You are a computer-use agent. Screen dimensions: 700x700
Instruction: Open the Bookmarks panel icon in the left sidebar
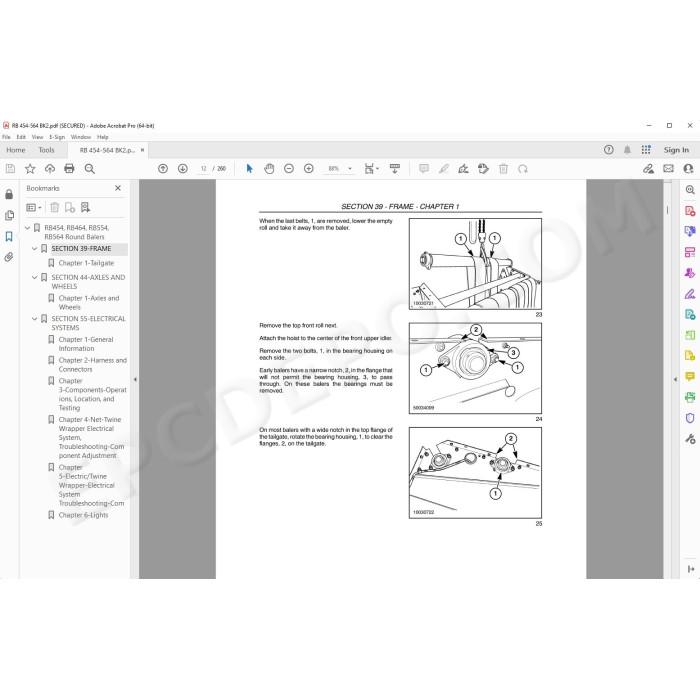(x=9, y=236)
